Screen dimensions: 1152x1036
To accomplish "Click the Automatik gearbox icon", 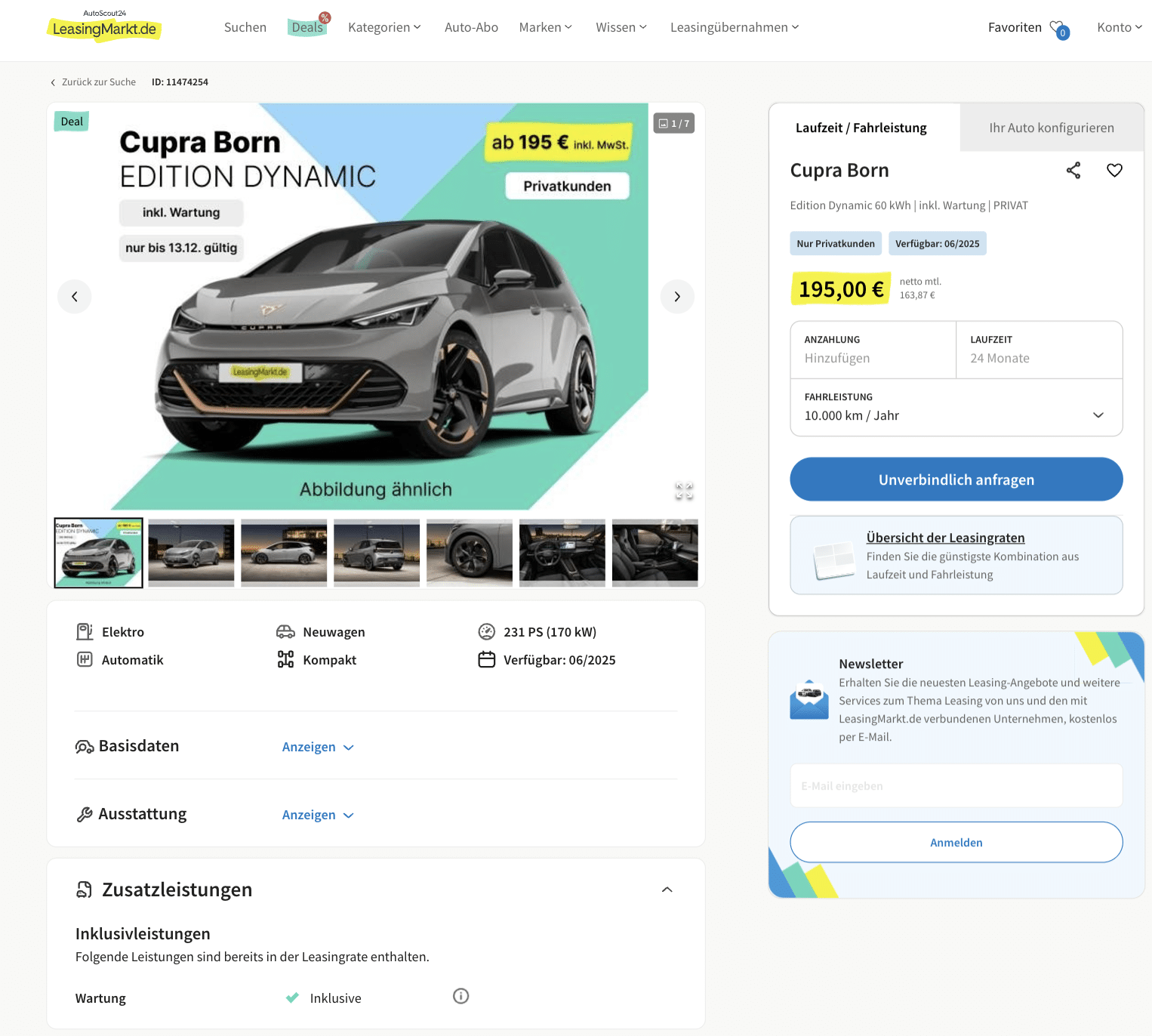I will point(85,659).
